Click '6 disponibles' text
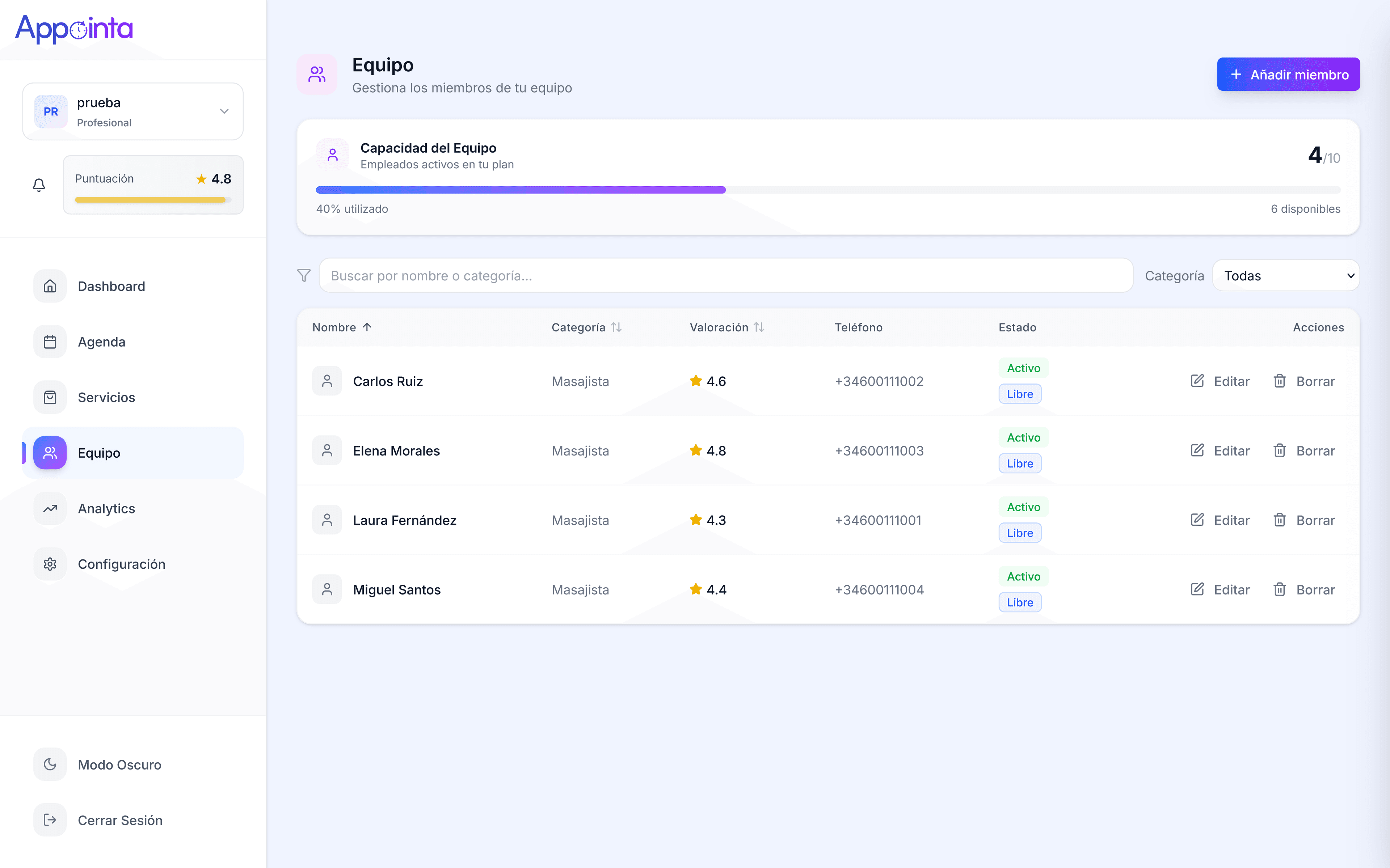This screenshot has height=868, width=1390. click(1305, 209)
